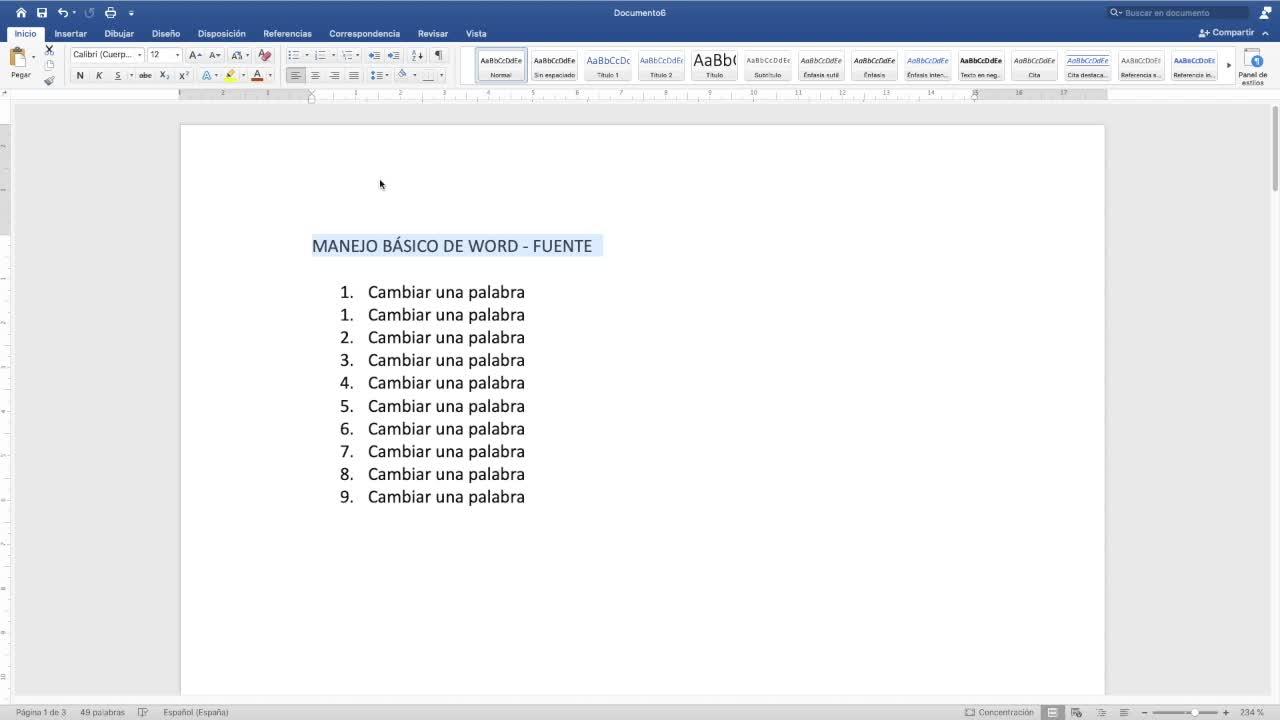Undo the last action
1280x720 pixels.
[63, 13]
